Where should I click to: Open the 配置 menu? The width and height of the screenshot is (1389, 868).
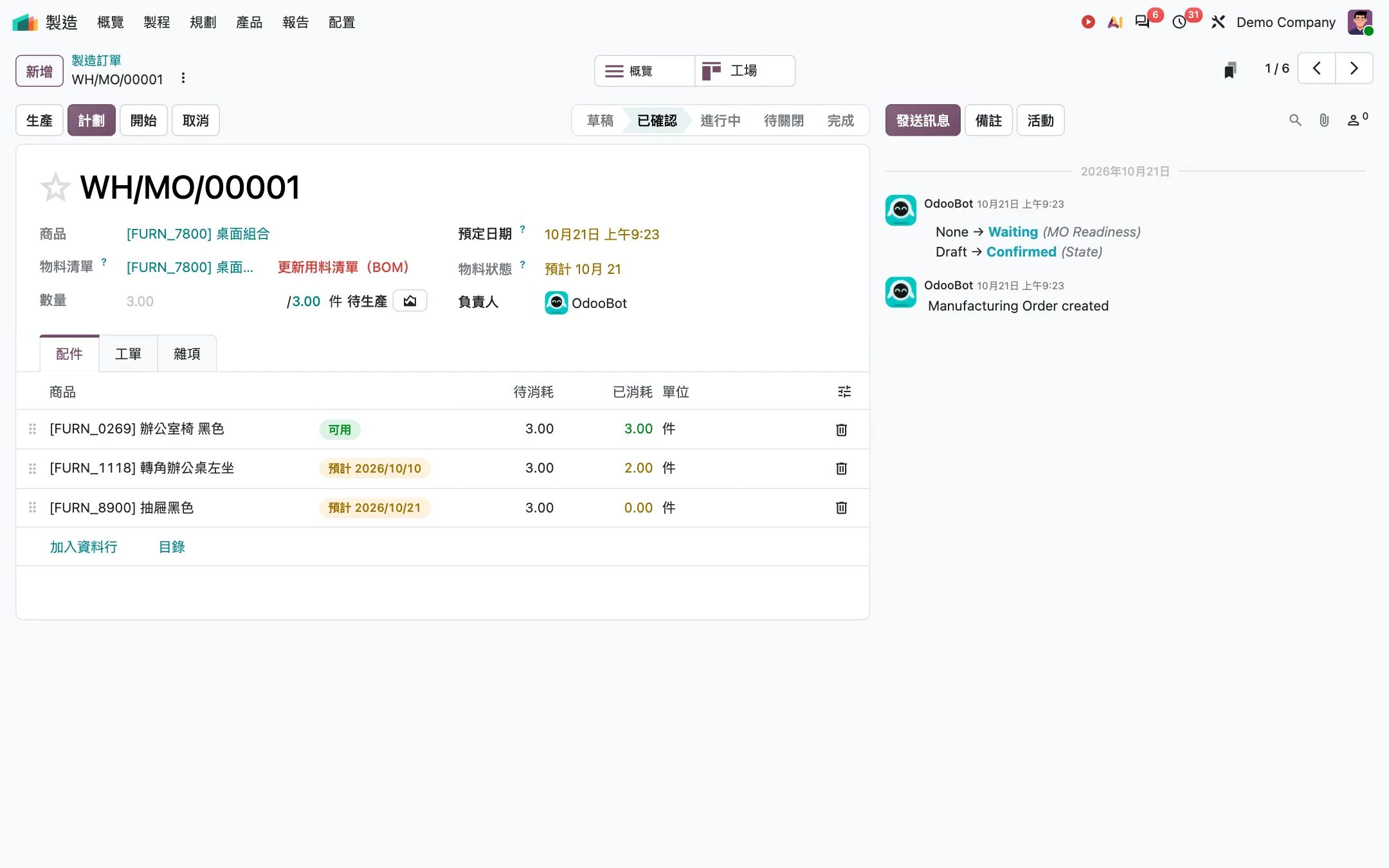(341, 23)
